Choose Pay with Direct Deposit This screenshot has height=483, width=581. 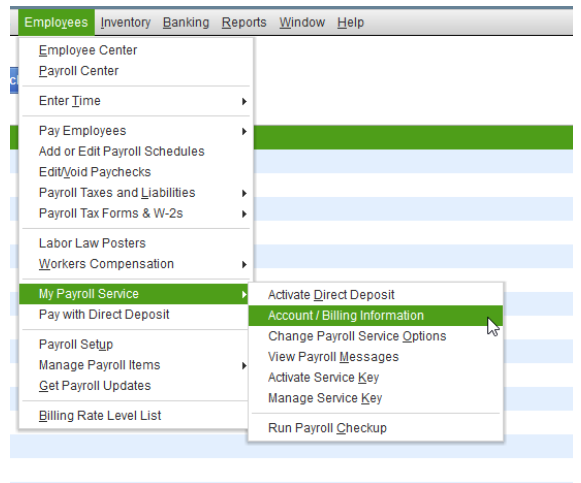(x=133, y=315)
